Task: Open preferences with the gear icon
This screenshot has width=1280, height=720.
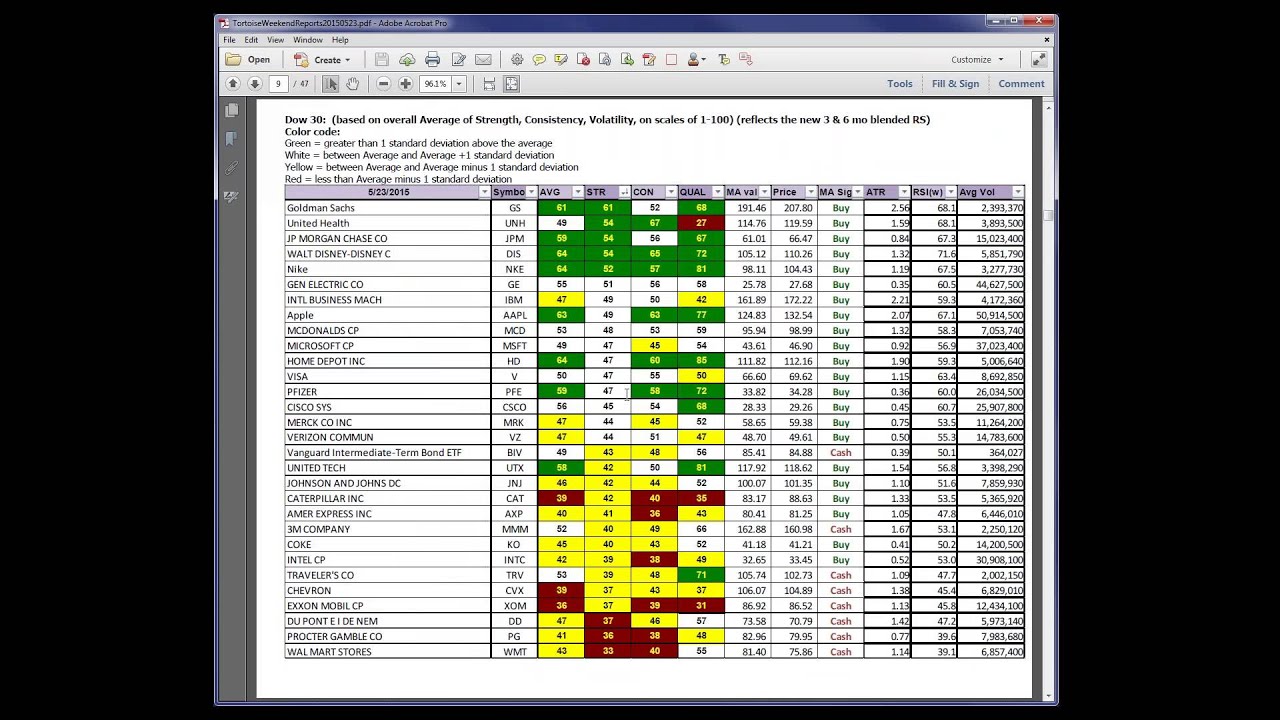Action: coord(516,60)
